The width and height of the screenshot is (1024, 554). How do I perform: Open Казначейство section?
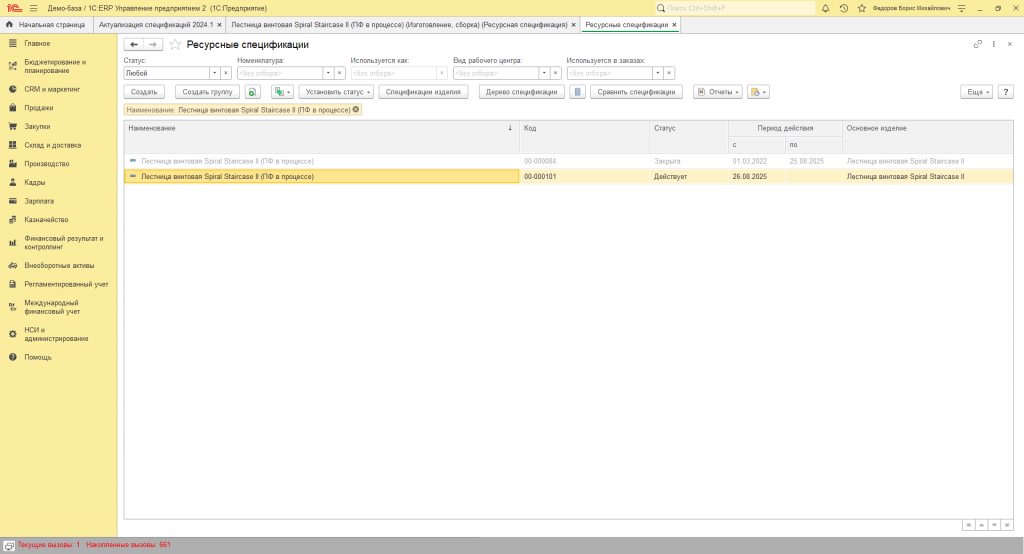coord(46,220)
